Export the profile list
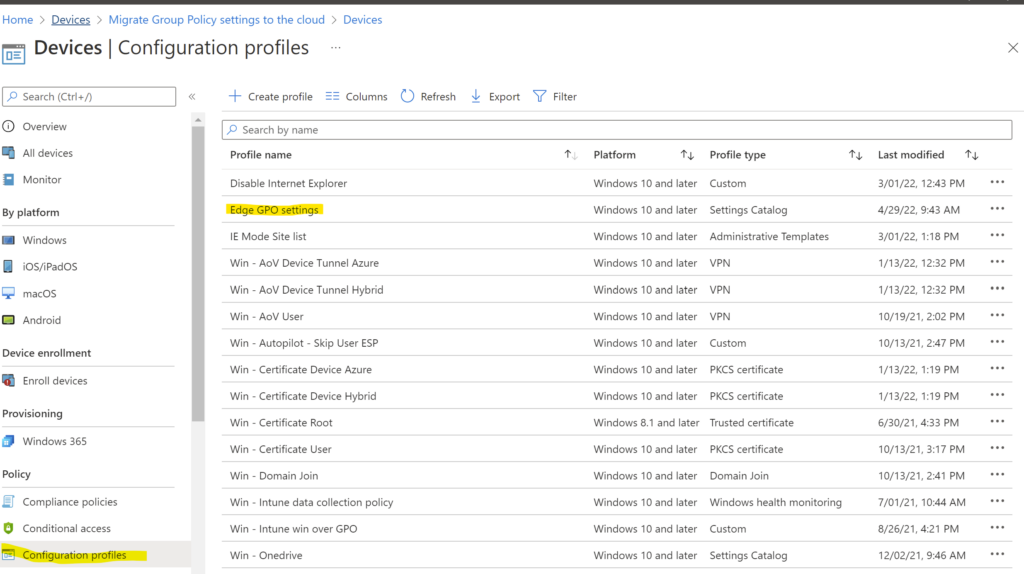The image size is (1024, 574). point(495,96)
